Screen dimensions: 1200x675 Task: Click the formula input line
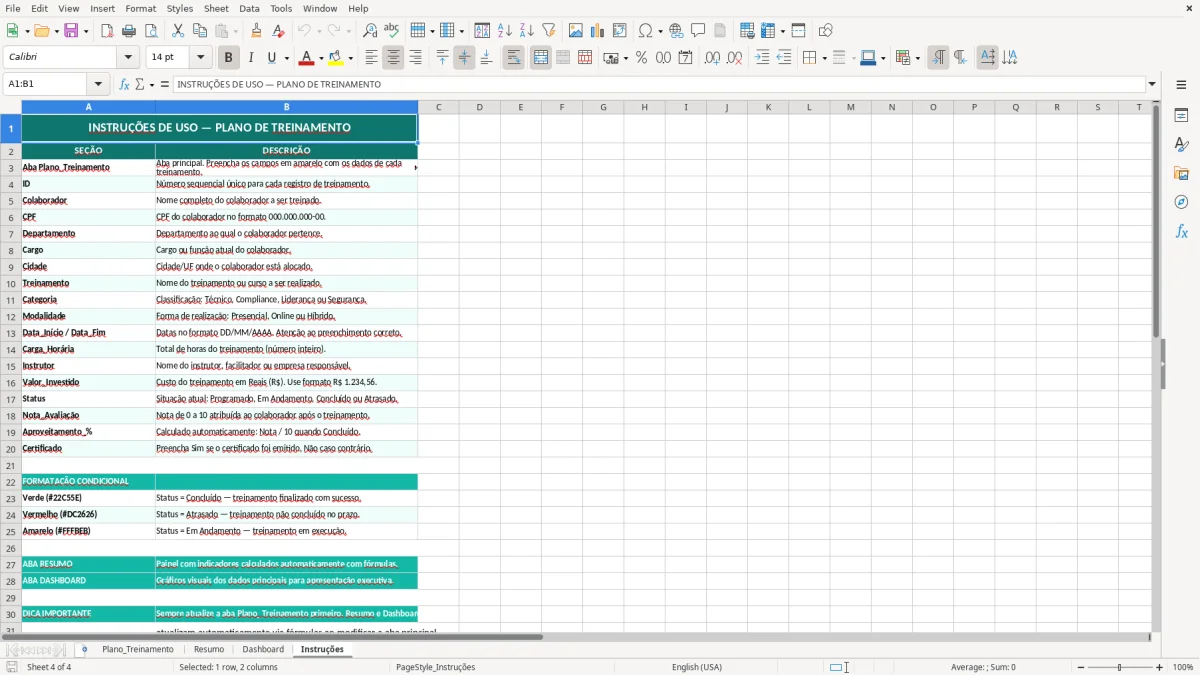[x=659, y=84]
